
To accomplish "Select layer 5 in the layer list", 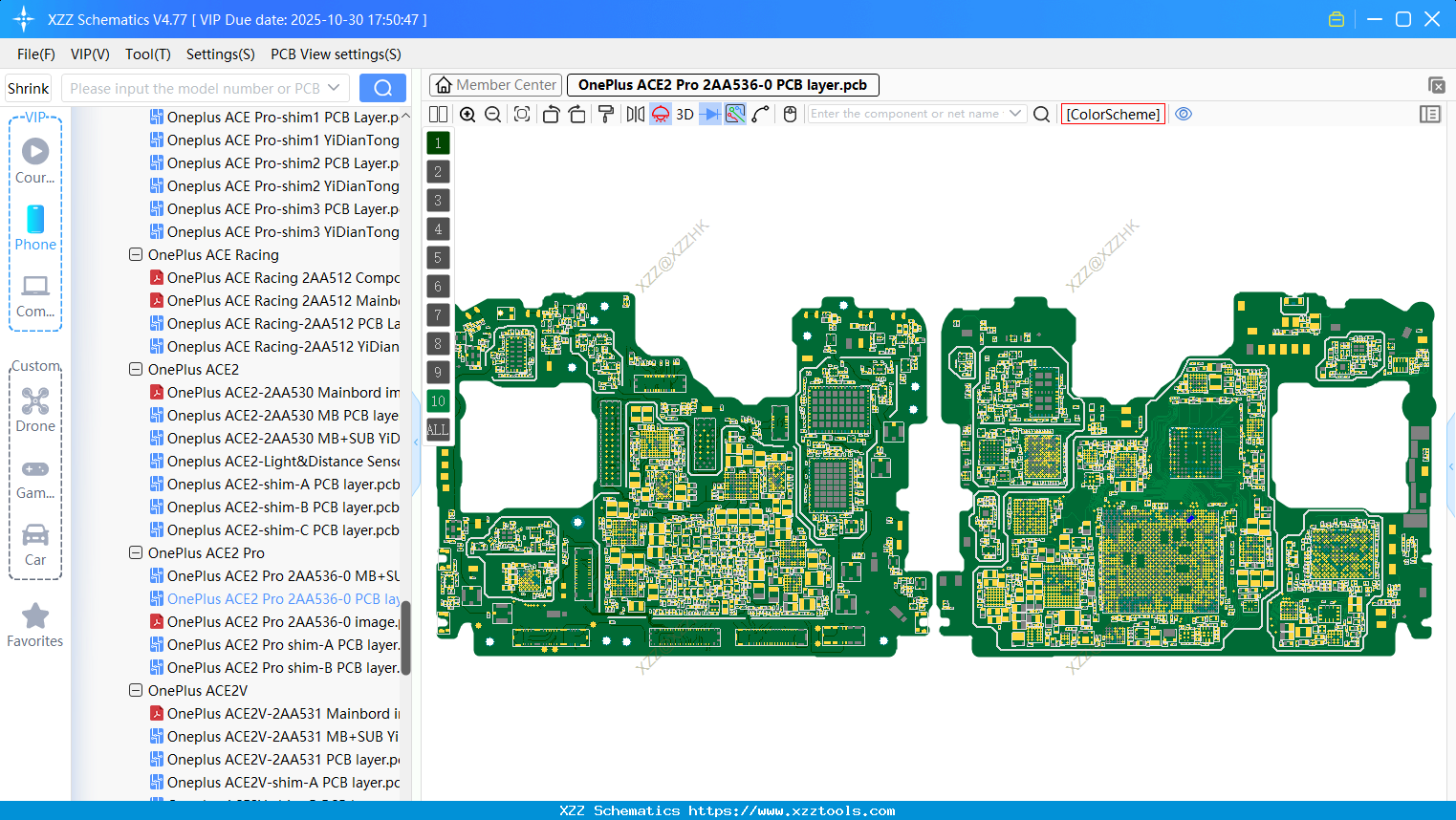I will click(x=438, y=258).
